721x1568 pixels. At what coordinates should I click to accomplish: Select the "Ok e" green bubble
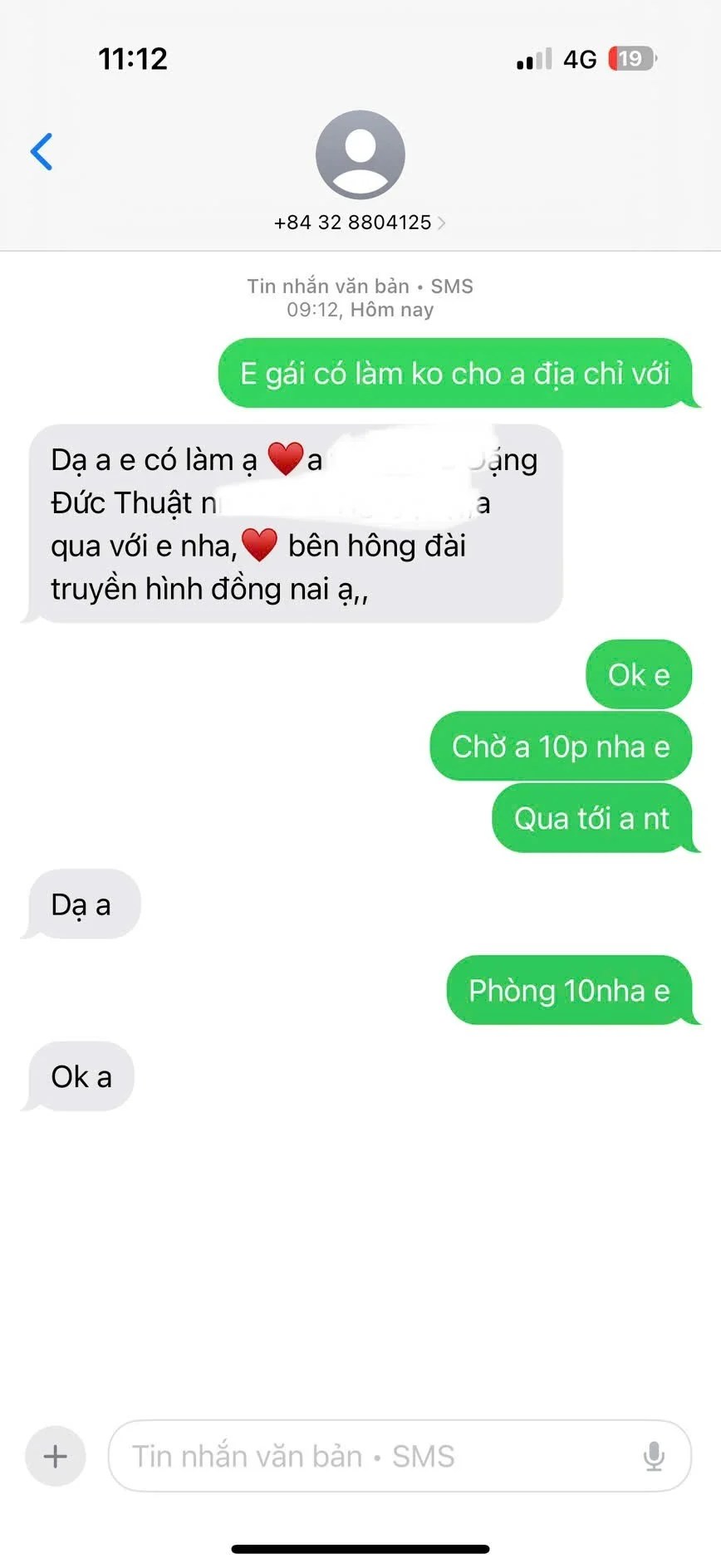(x=639, y=674)
